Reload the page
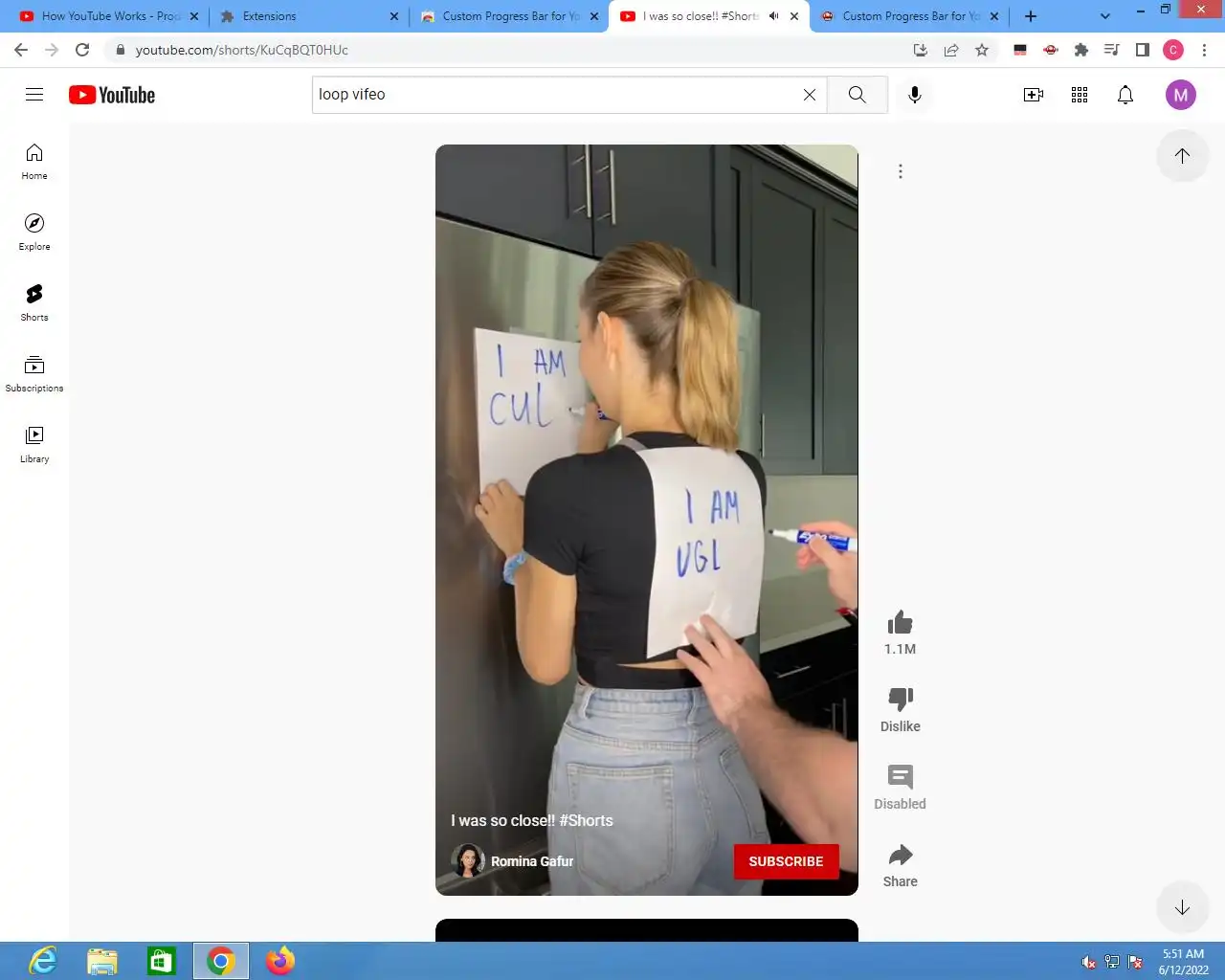This screenshot has width=1225, height=980. point(82,50)
